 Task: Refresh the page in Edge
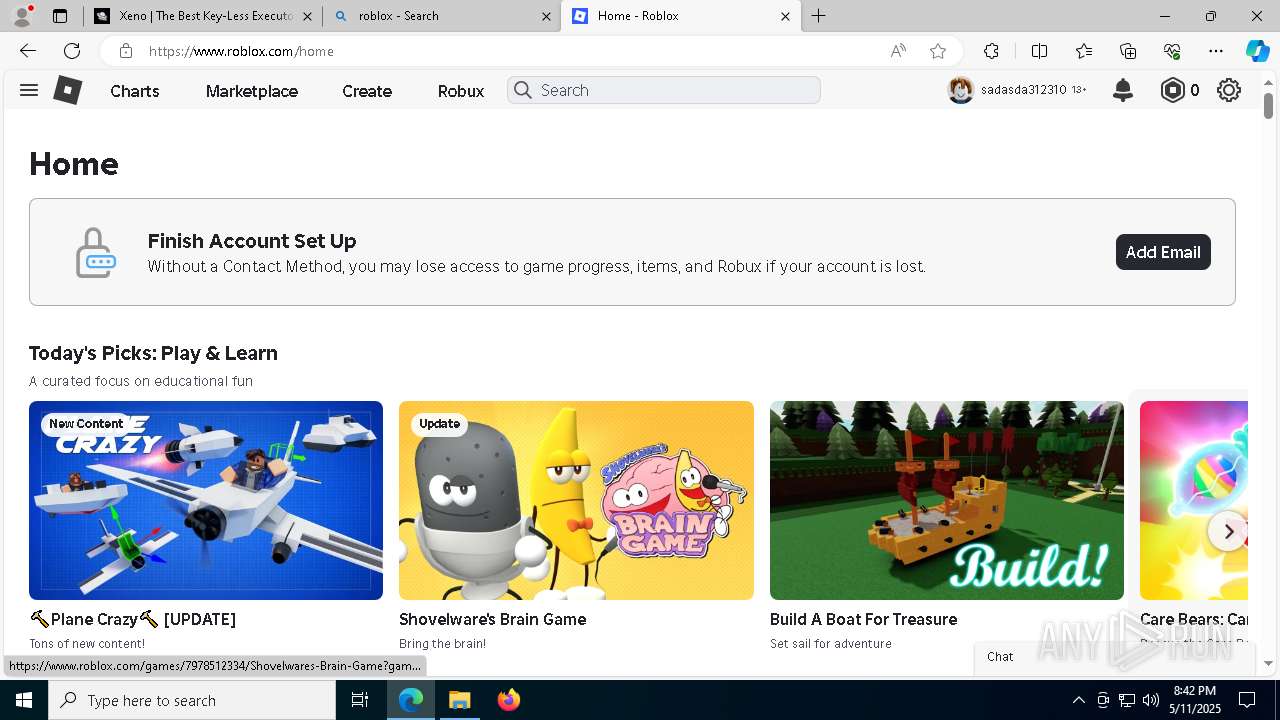coord(72,51)
